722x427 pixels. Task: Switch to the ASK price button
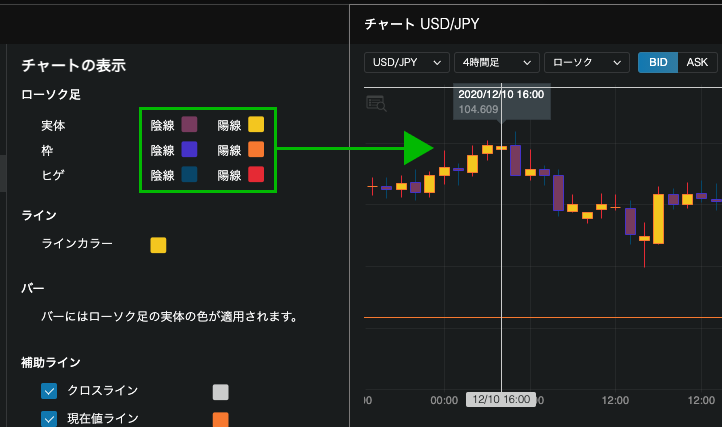[x=697, y=62]
